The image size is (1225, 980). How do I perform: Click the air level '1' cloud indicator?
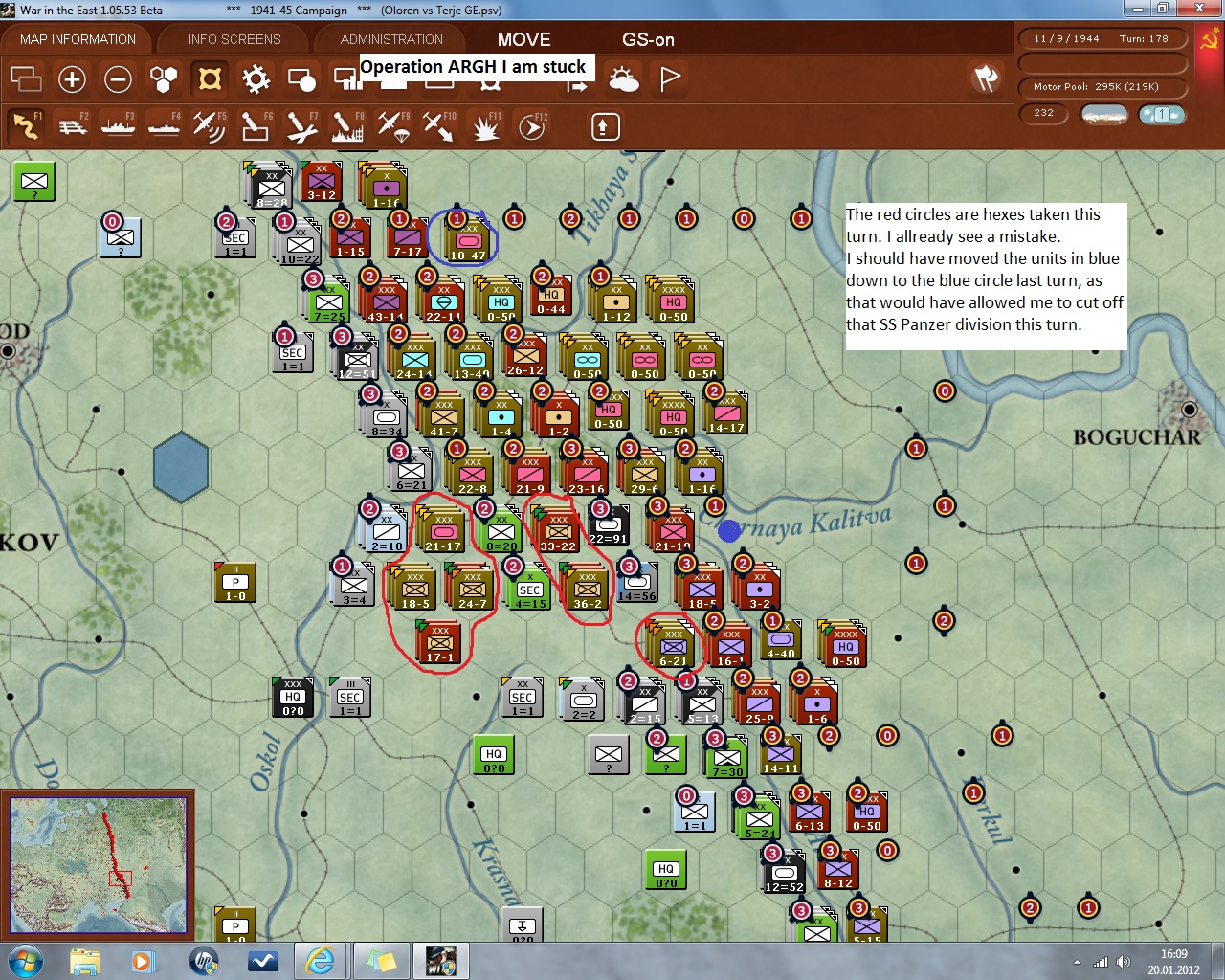click(1162, 114)
